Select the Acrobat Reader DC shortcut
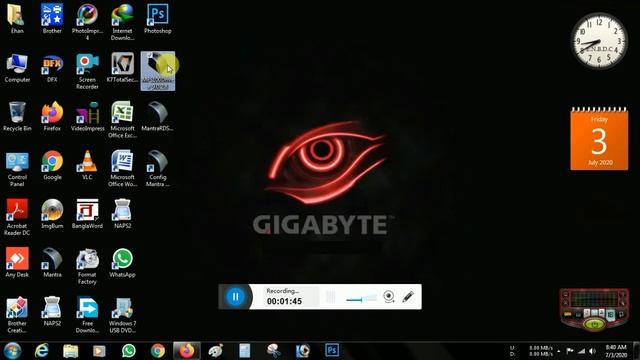This screenshot has width=640, height=360. tap(17, 218)
